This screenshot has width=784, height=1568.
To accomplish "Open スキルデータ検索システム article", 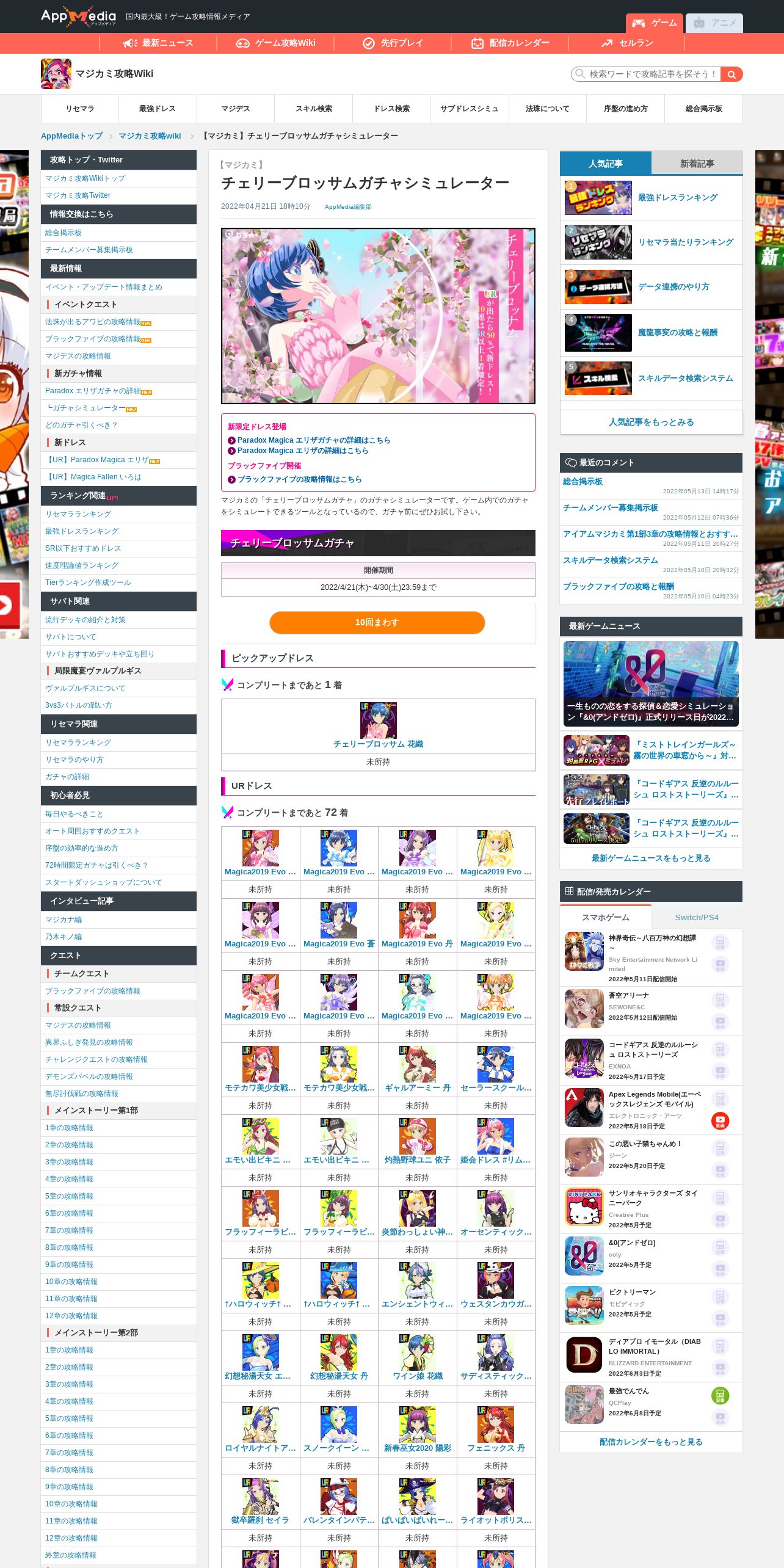I will (686, 379).
